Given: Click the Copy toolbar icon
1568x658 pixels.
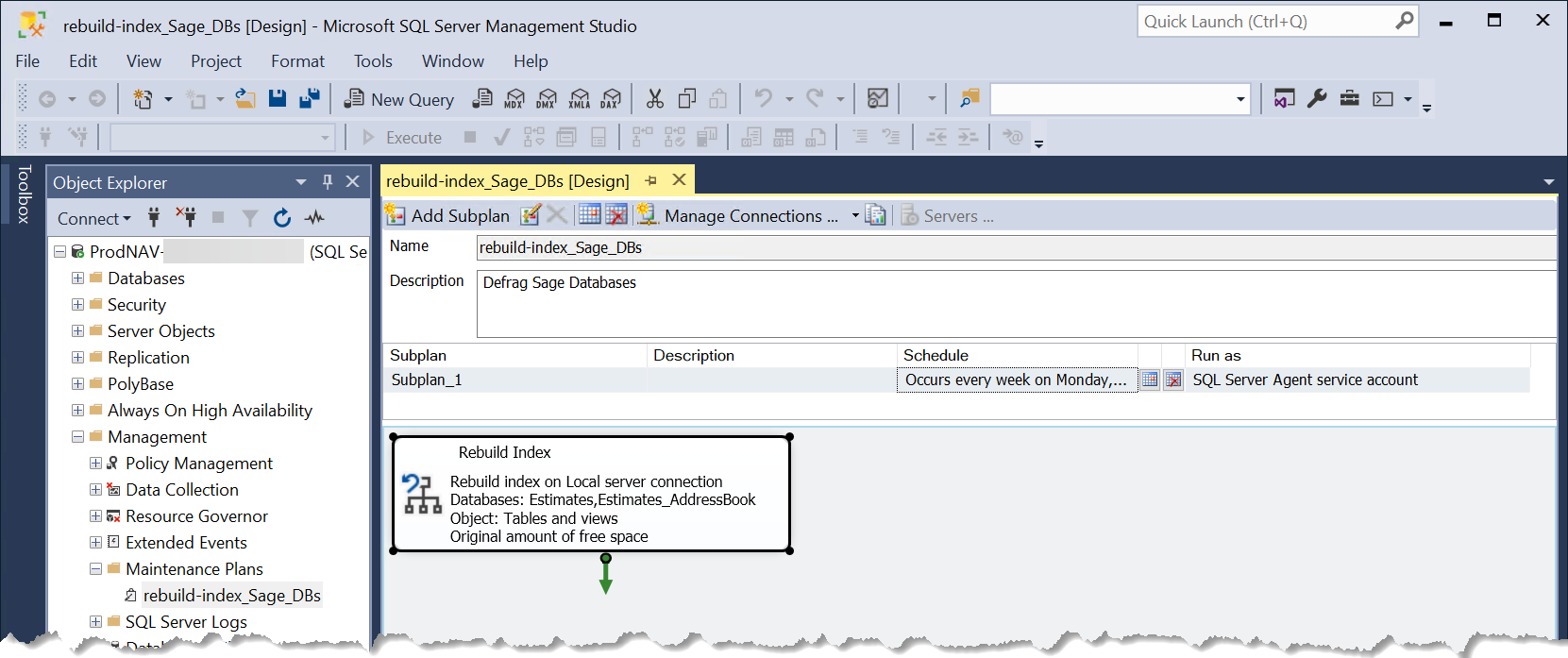Looking at the screenshot, I should point(687,98).
